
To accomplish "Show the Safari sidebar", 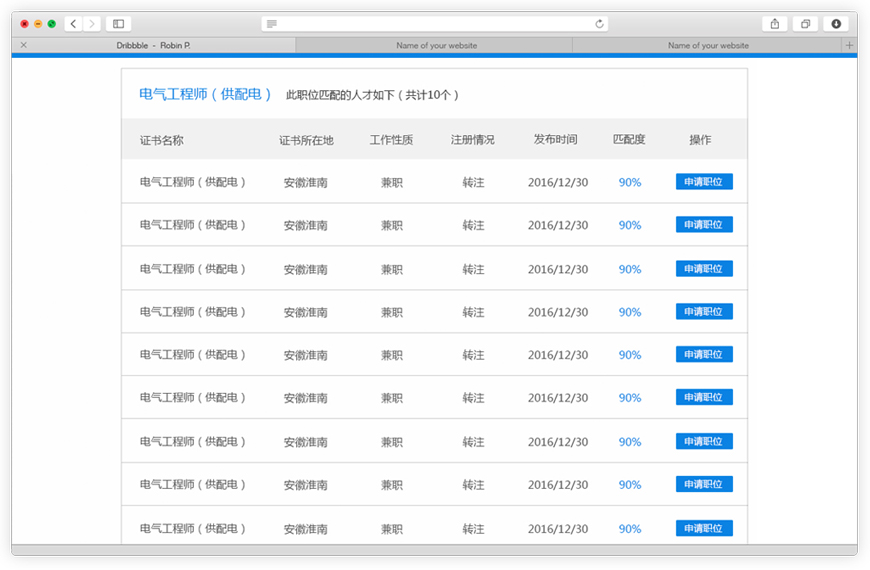I will click(118, 24).
